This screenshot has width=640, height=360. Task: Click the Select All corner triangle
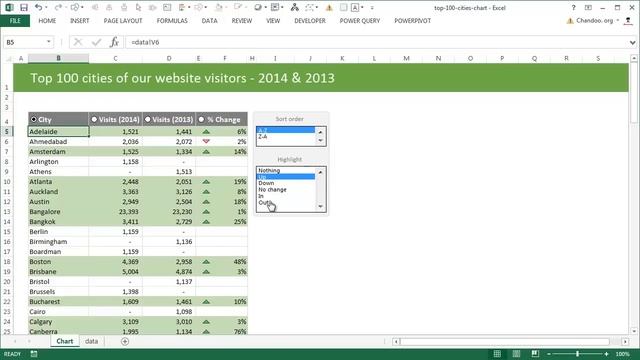click(9, 59)
